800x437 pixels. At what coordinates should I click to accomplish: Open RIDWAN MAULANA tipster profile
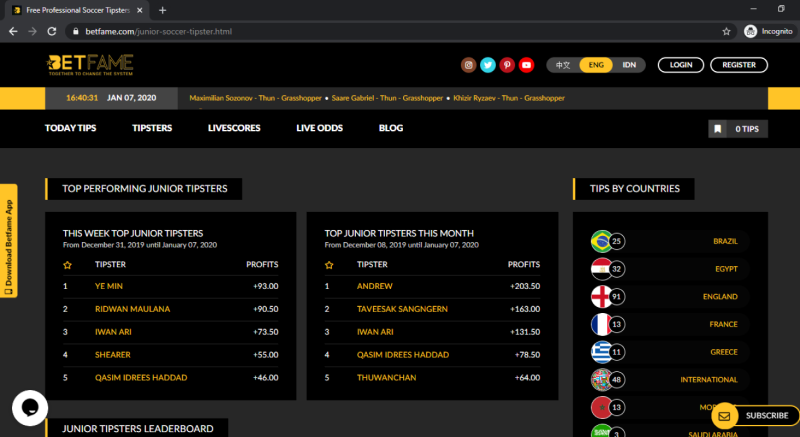[x=133, y=309]
